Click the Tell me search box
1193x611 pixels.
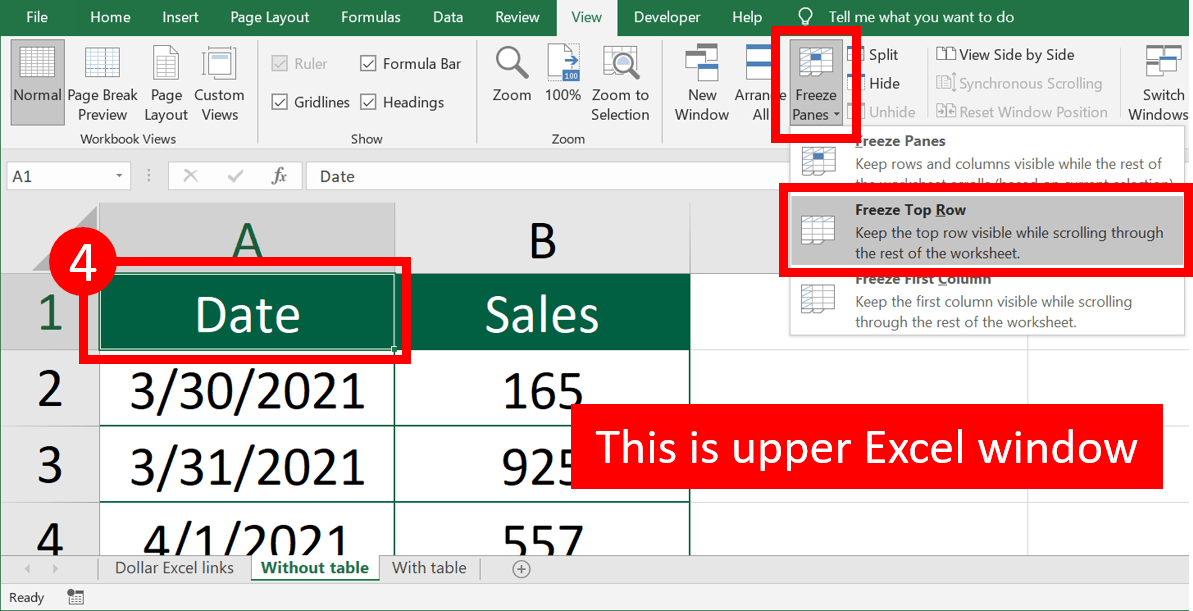coord(920,17)
